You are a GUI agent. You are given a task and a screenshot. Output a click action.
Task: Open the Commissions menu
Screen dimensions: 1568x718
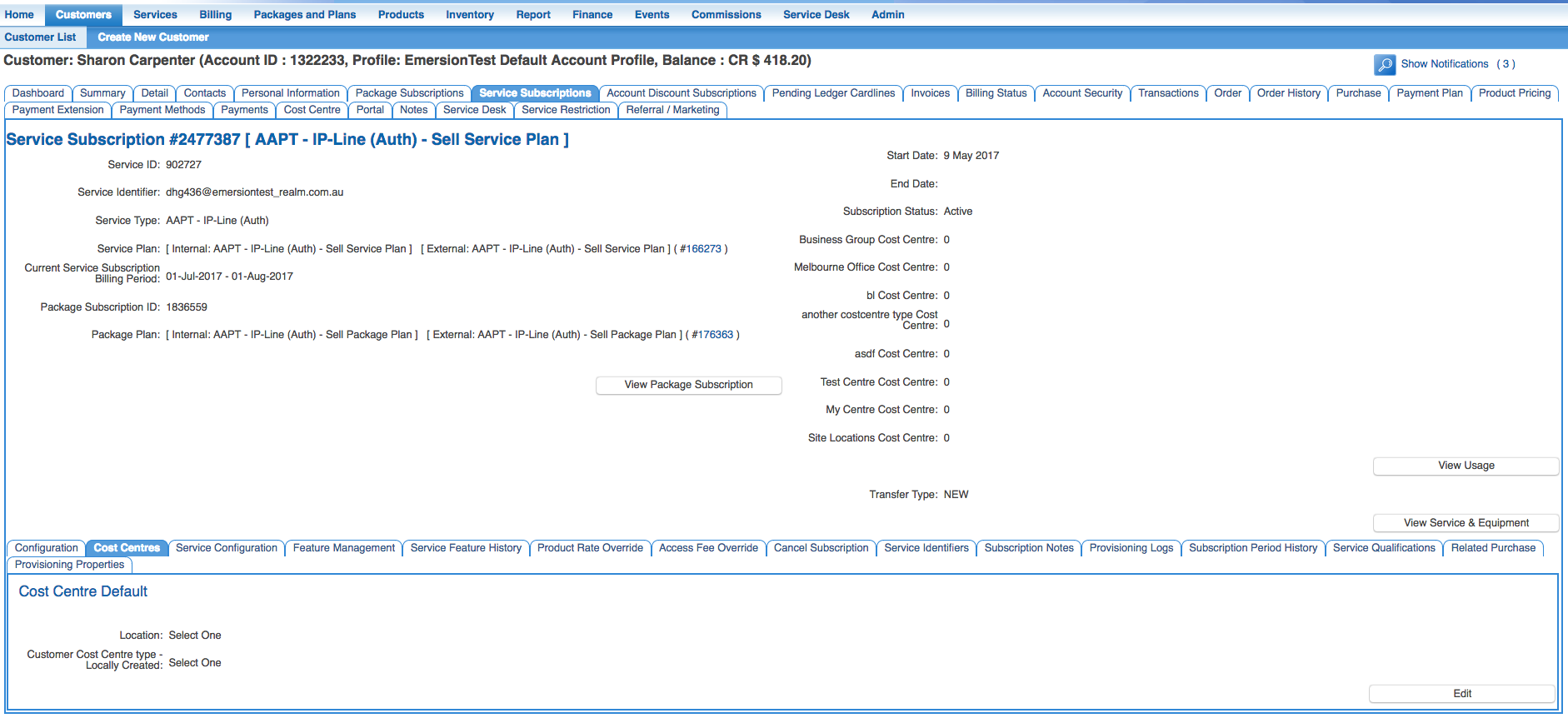tap(727, 14)
